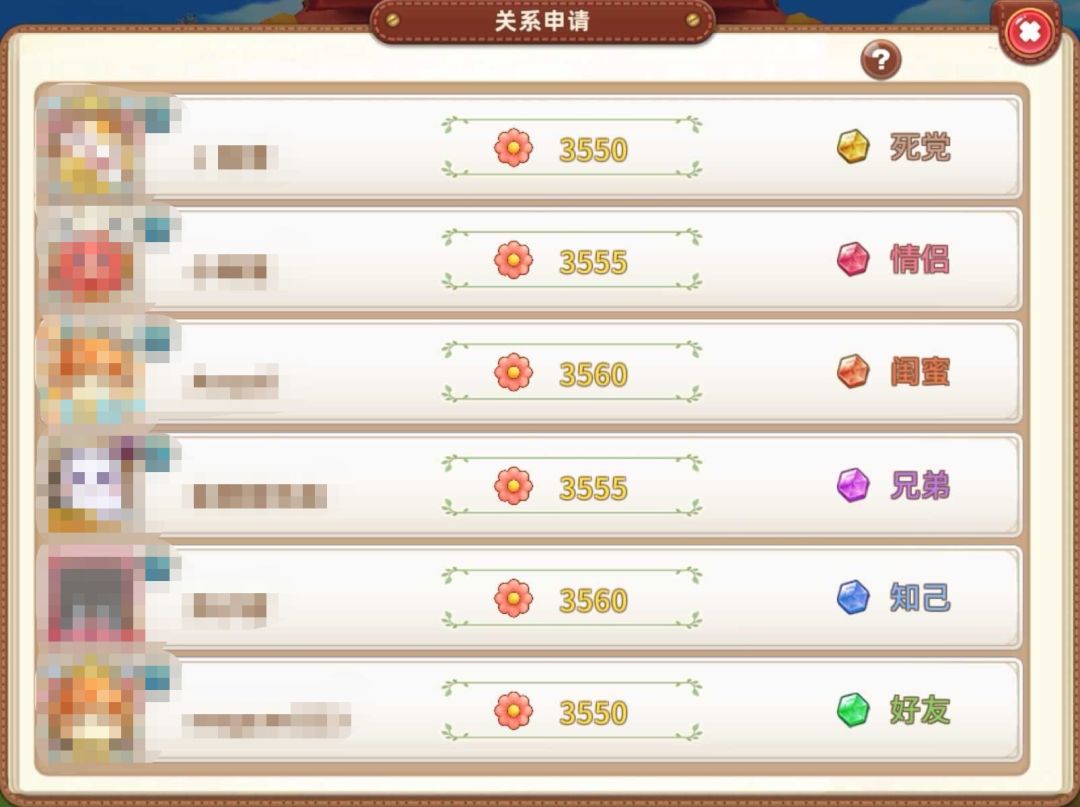Screen dimensions: 1080x807
Task: Click the purple gem beside 兄弟
Action: 853,485
